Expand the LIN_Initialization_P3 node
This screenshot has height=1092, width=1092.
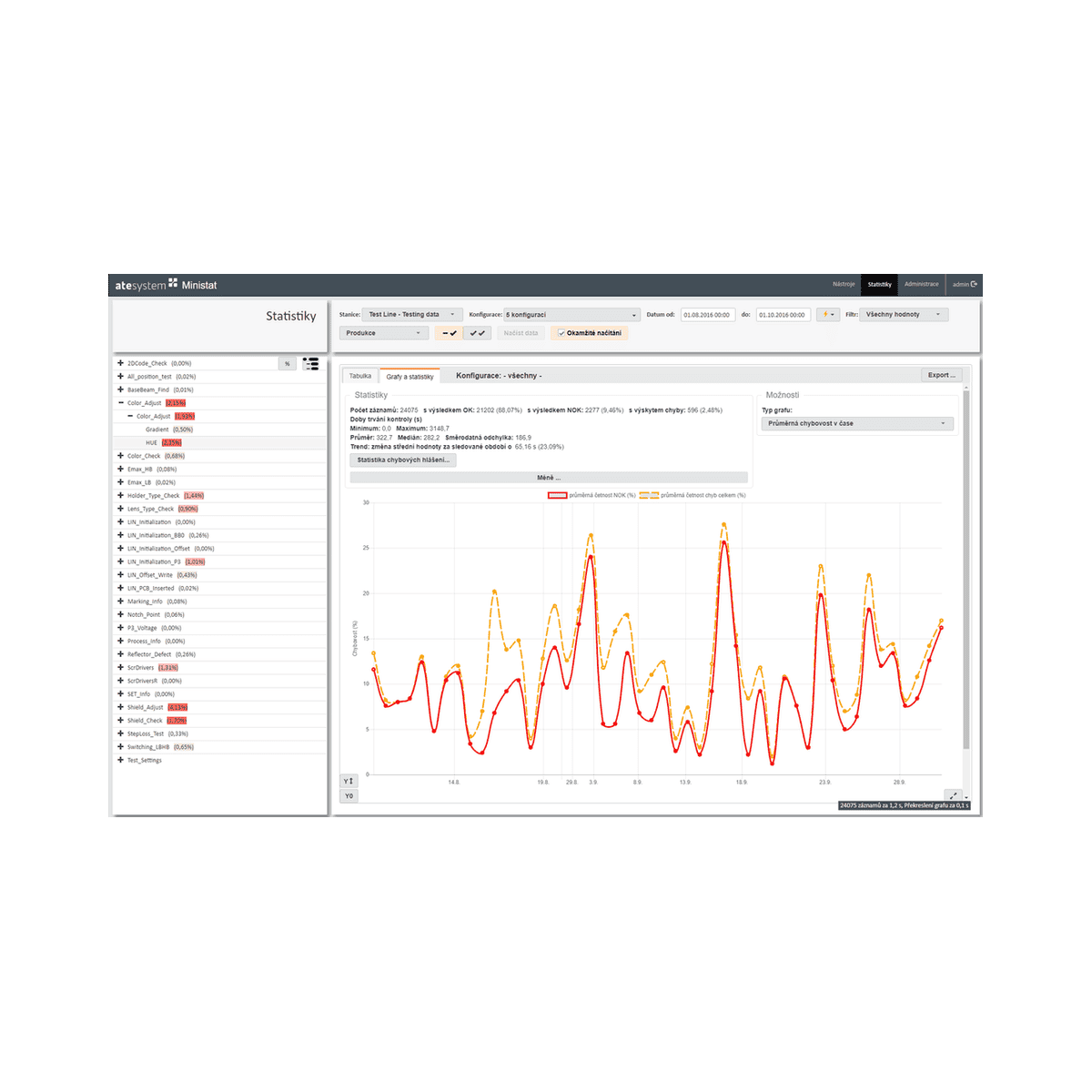pyautogui.click(x=120, y=561)
